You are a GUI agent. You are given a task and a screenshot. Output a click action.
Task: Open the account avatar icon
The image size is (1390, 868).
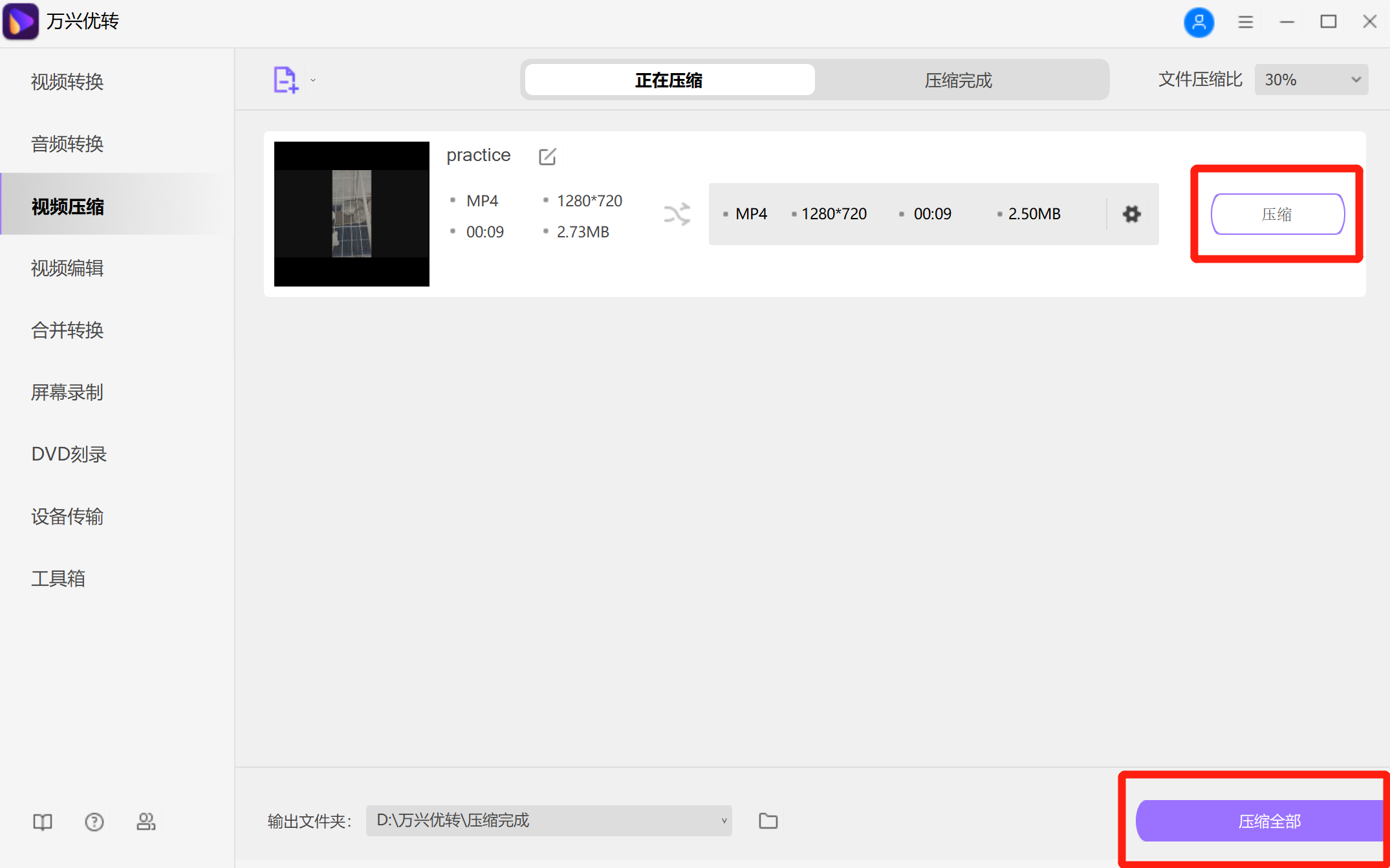(1199, 22)
